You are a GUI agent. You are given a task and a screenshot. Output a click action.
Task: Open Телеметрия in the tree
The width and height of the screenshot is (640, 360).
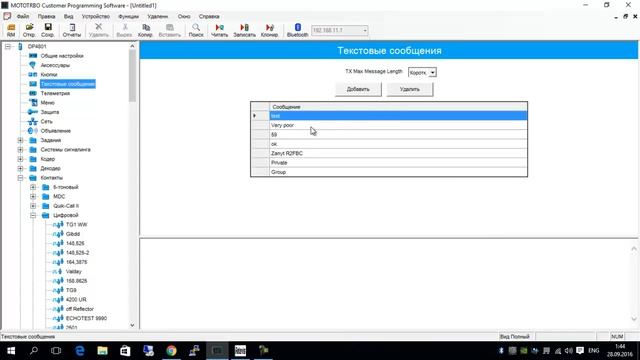[x=55, y=93]
